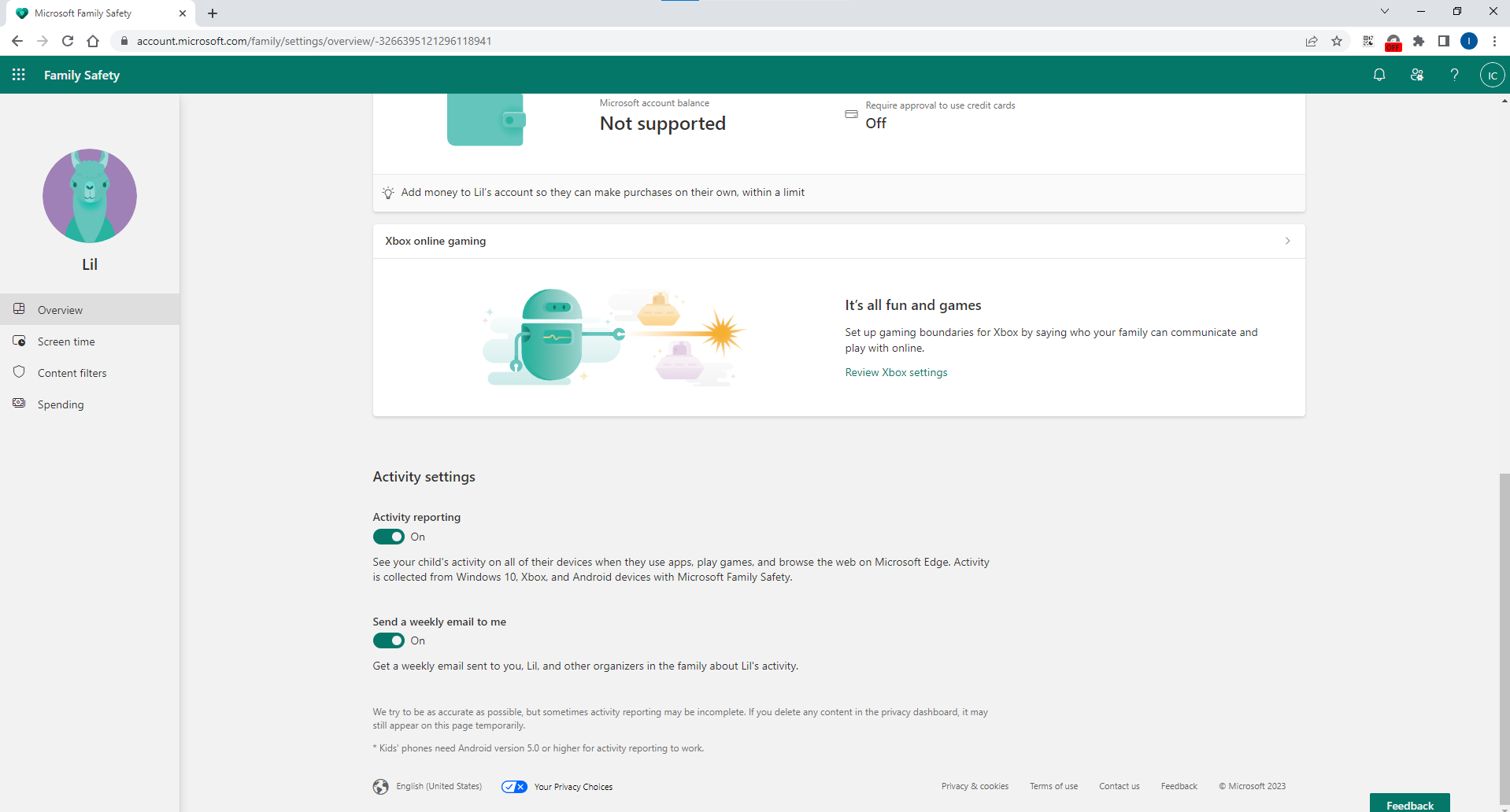Screen dimensions: 1510x812
Task: Click the red OFF extension icon
Action: coord(1393,42)
